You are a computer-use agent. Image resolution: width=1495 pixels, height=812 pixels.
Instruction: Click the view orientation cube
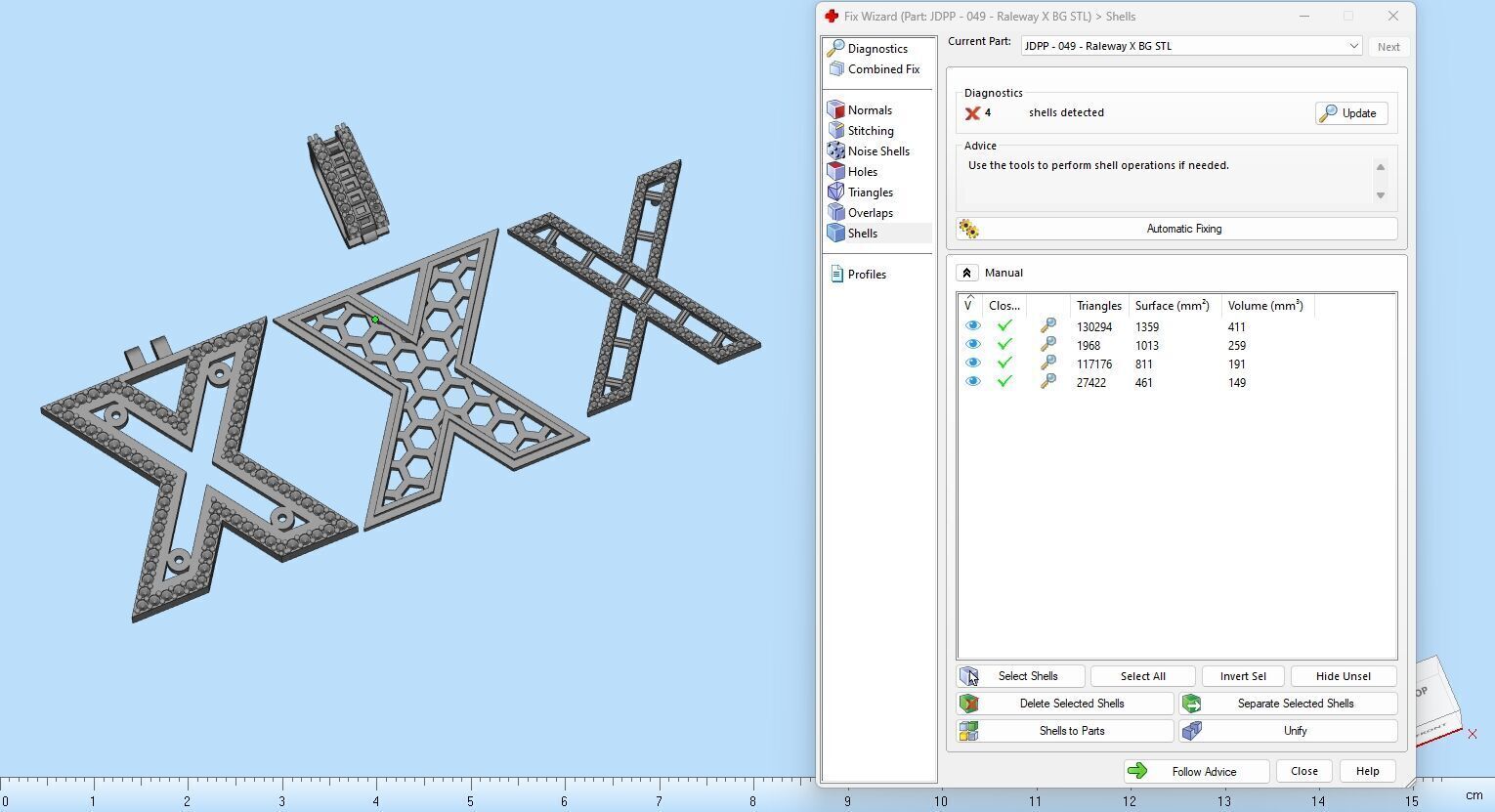(1438, 702)
